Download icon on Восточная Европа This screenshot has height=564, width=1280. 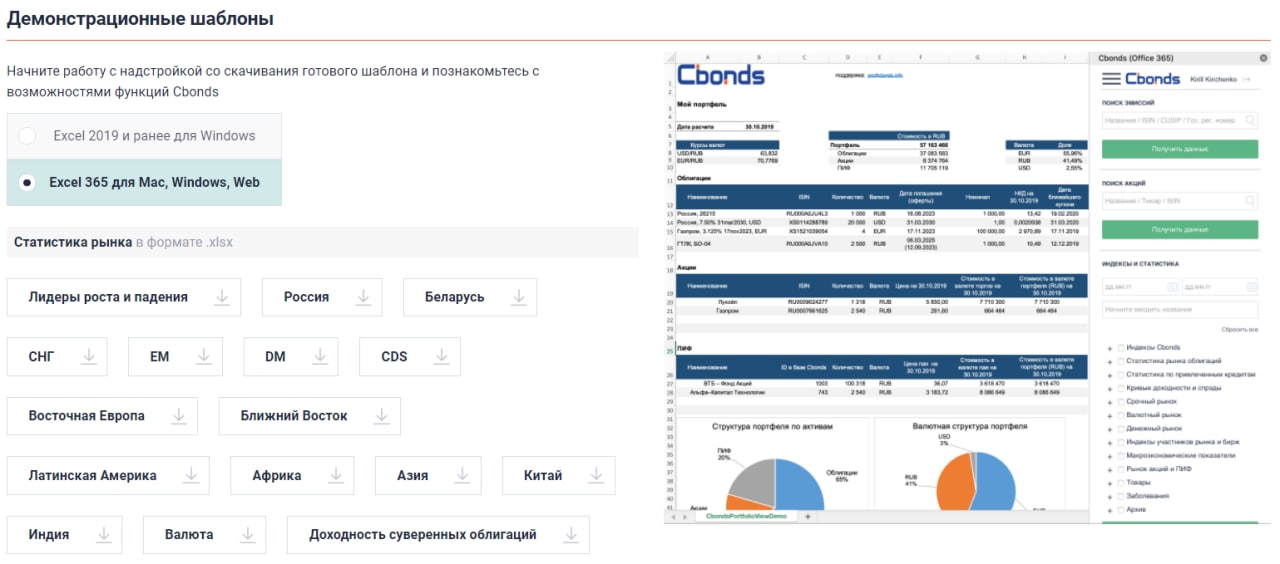pyautogui.click(x=179, y=416)
